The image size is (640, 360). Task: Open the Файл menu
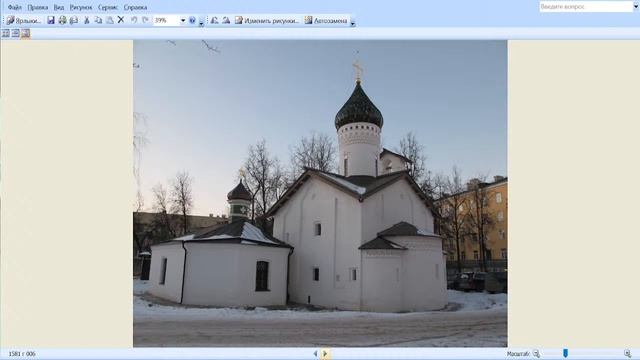coord(15,7)
